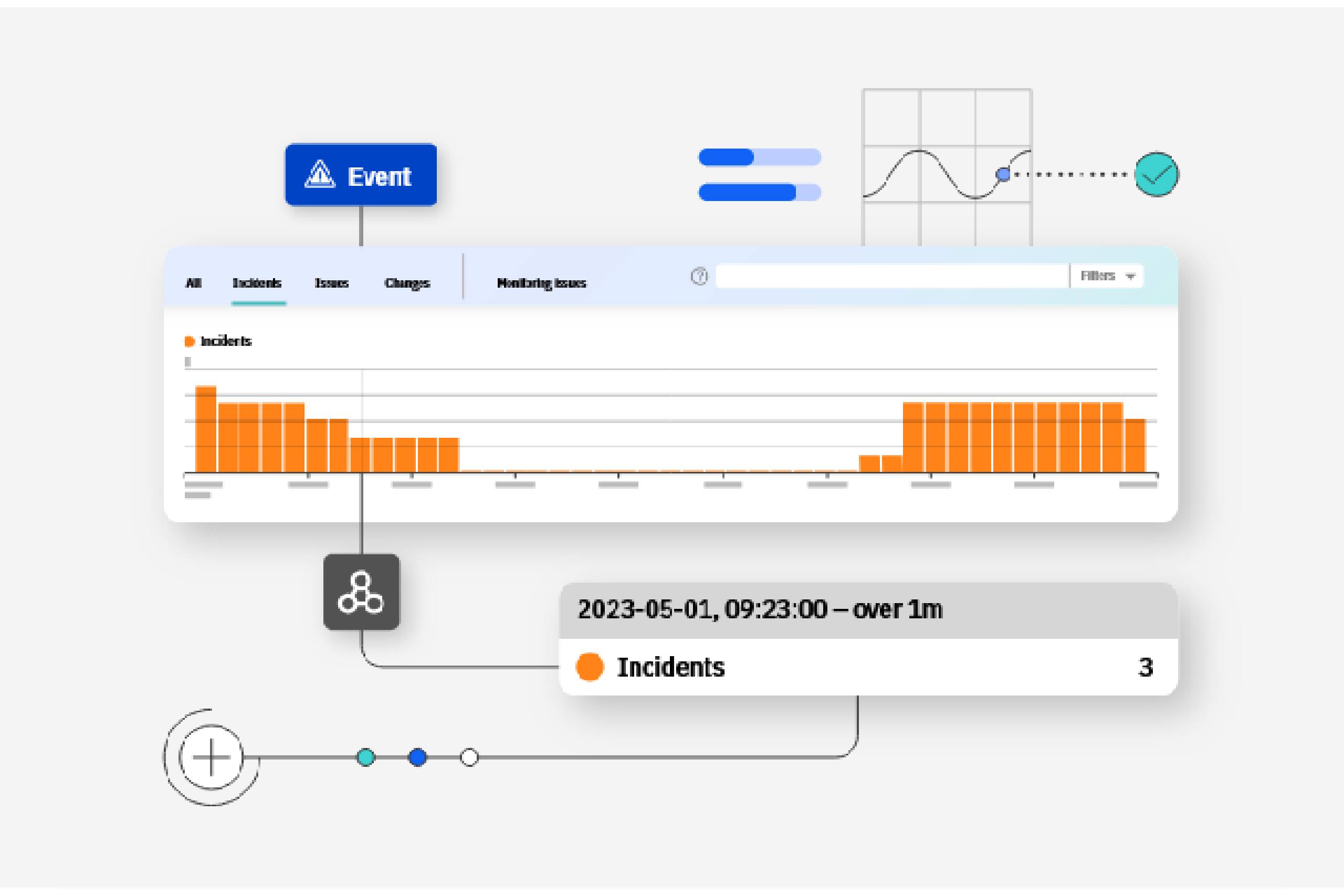Toggle the Incidents chart legend marker
The image size is (1344, 896).
190,342
